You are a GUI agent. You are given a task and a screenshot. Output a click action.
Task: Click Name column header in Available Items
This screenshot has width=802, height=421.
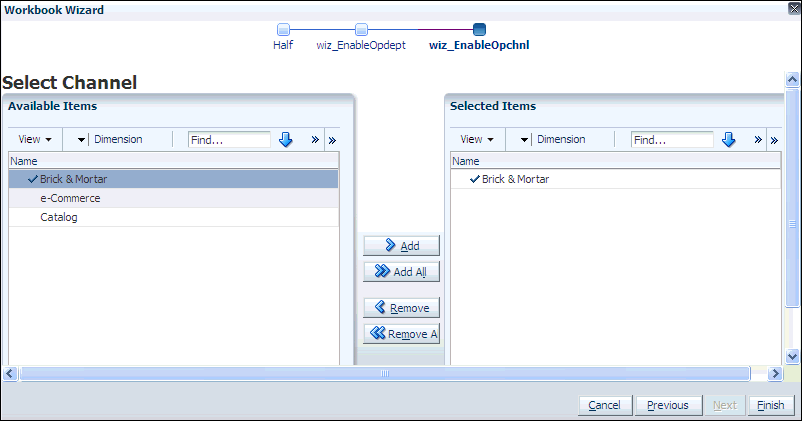click(x=173, y=161)
